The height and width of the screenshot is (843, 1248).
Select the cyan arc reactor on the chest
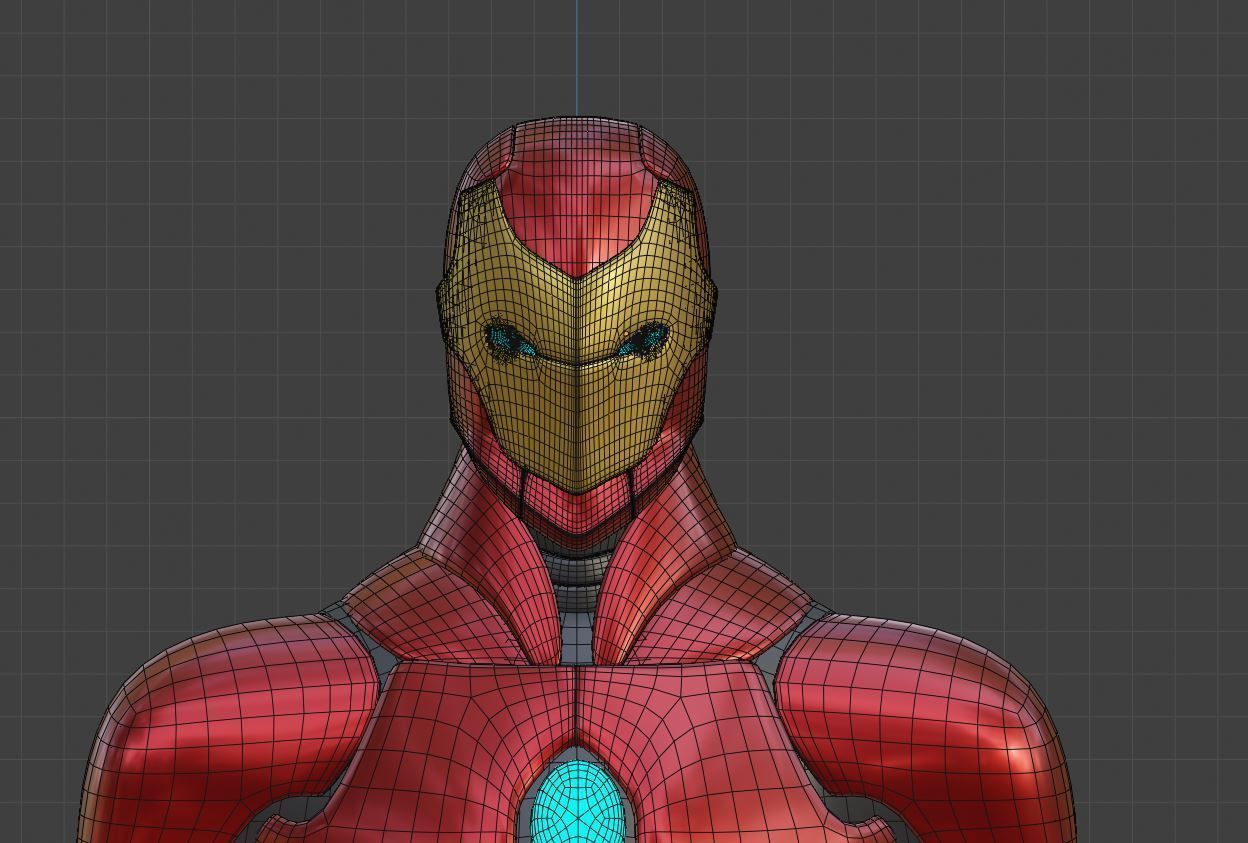pyautogui.click(x=578, y=805)
